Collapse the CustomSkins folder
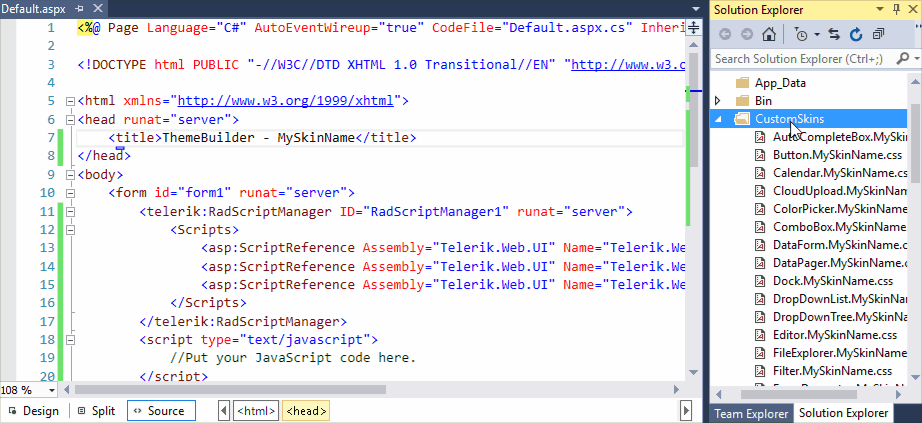Screen dimensions: 922x423 coord(717,119)
